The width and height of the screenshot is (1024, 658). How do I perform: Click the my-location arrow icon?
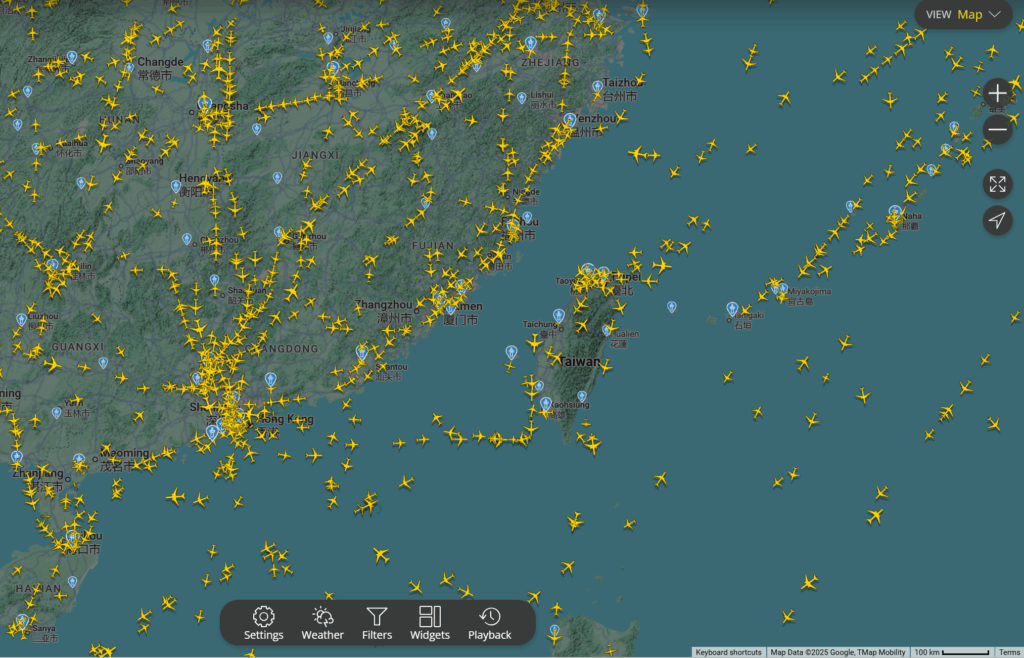click(x=997, y=221)
